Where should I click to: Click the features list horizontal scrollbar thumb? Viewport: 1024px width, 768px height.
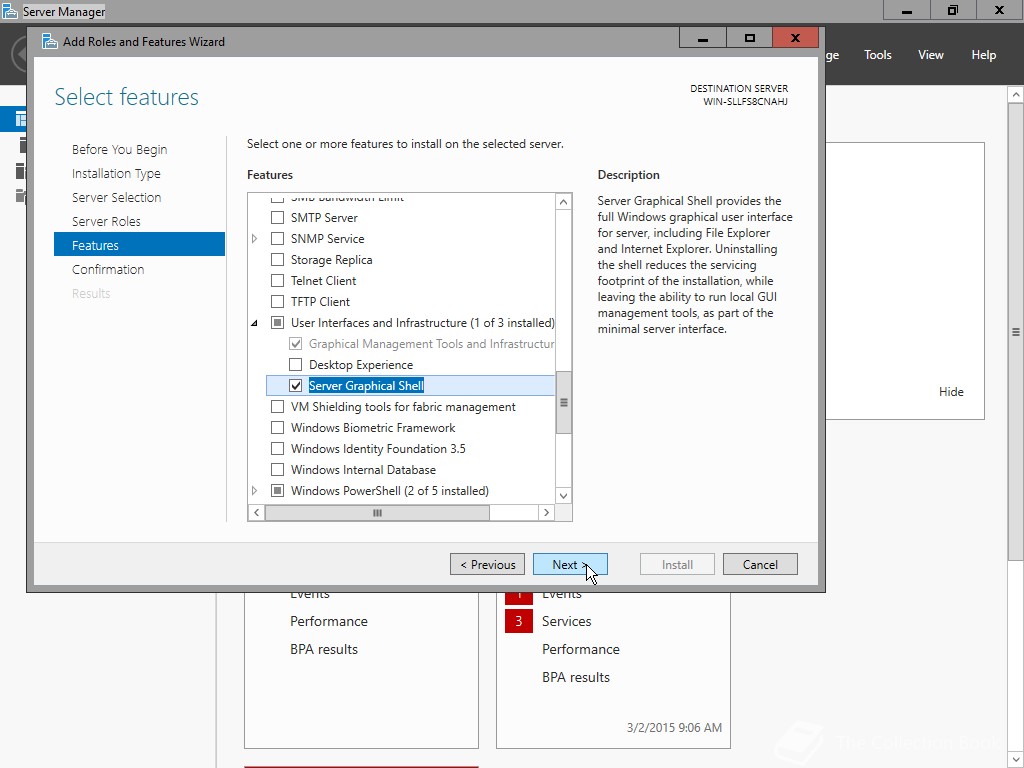point(377,513)
